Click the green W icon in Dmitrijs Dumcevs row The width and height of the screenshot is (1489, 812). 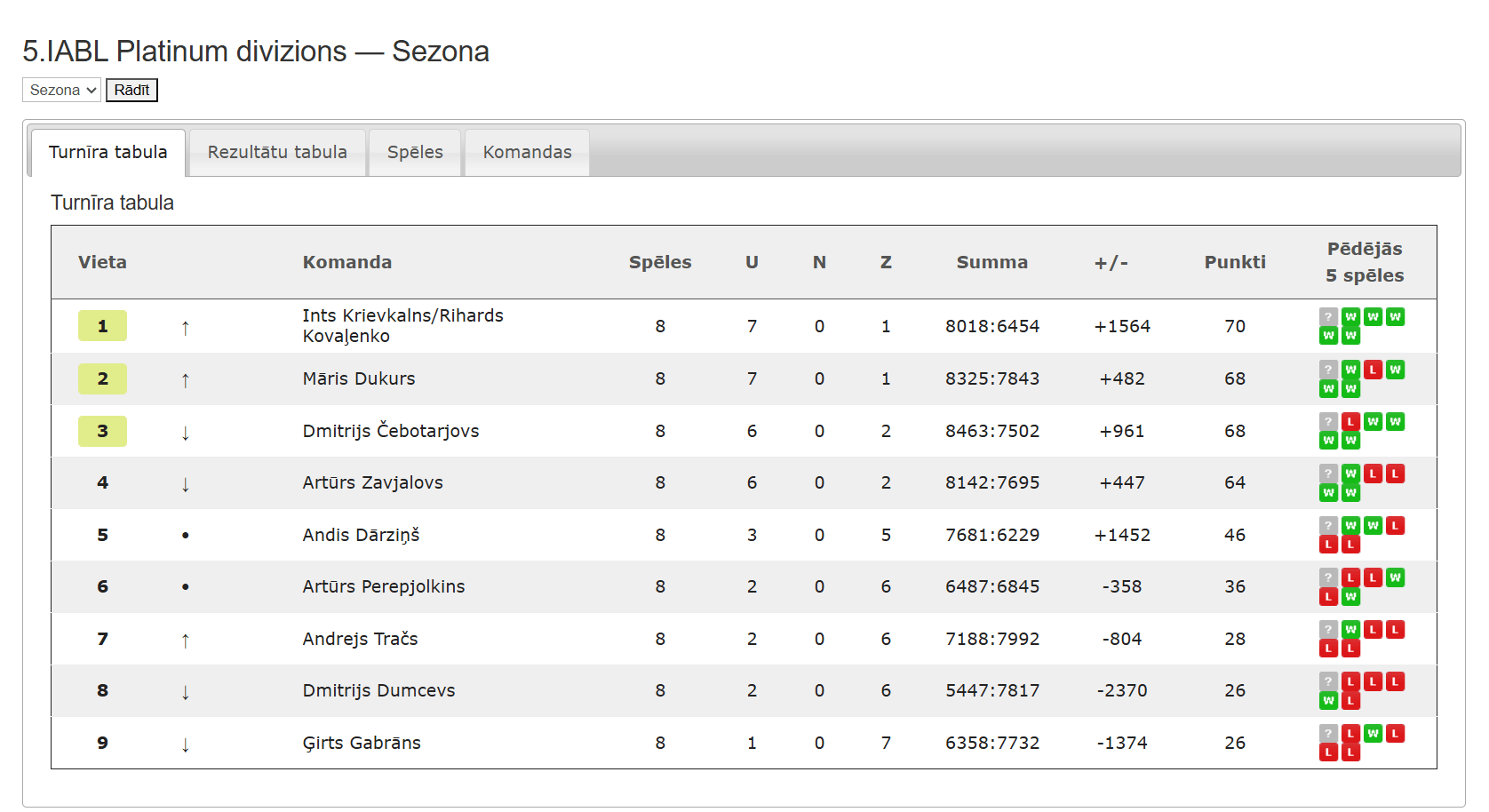pos(1328,701)
